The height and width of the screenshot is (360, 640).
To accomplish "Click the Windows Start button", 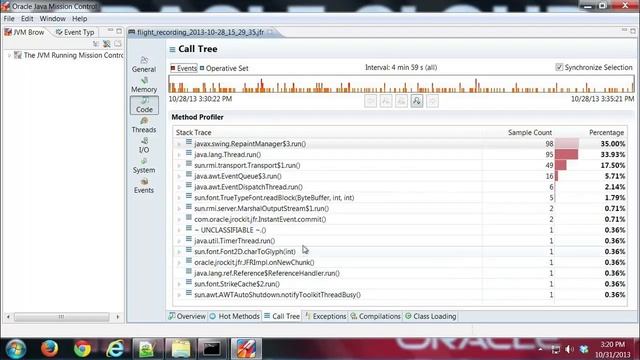I will (x=16, y=349).
